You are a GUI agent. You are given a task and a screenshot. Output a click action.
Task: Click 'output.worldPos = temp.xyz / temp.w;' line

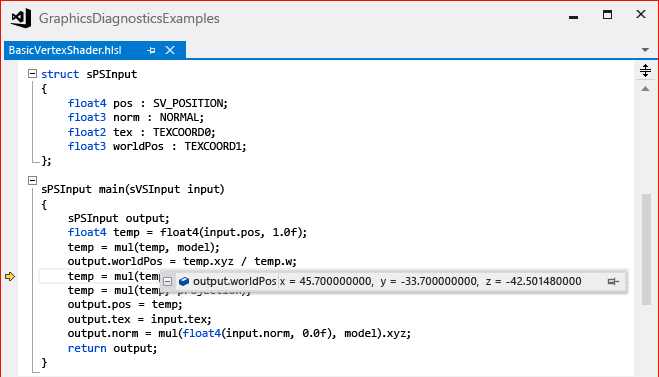pos(182,261)
